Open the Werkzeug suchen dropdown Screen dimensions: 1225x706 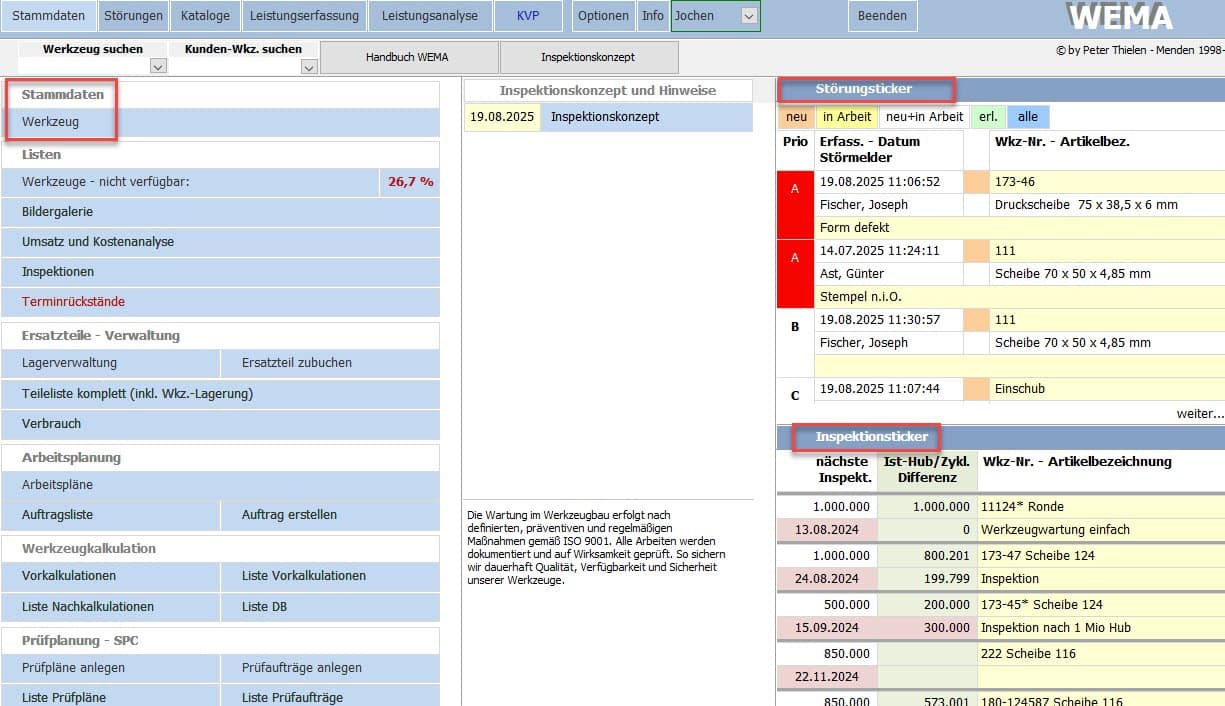157,67
